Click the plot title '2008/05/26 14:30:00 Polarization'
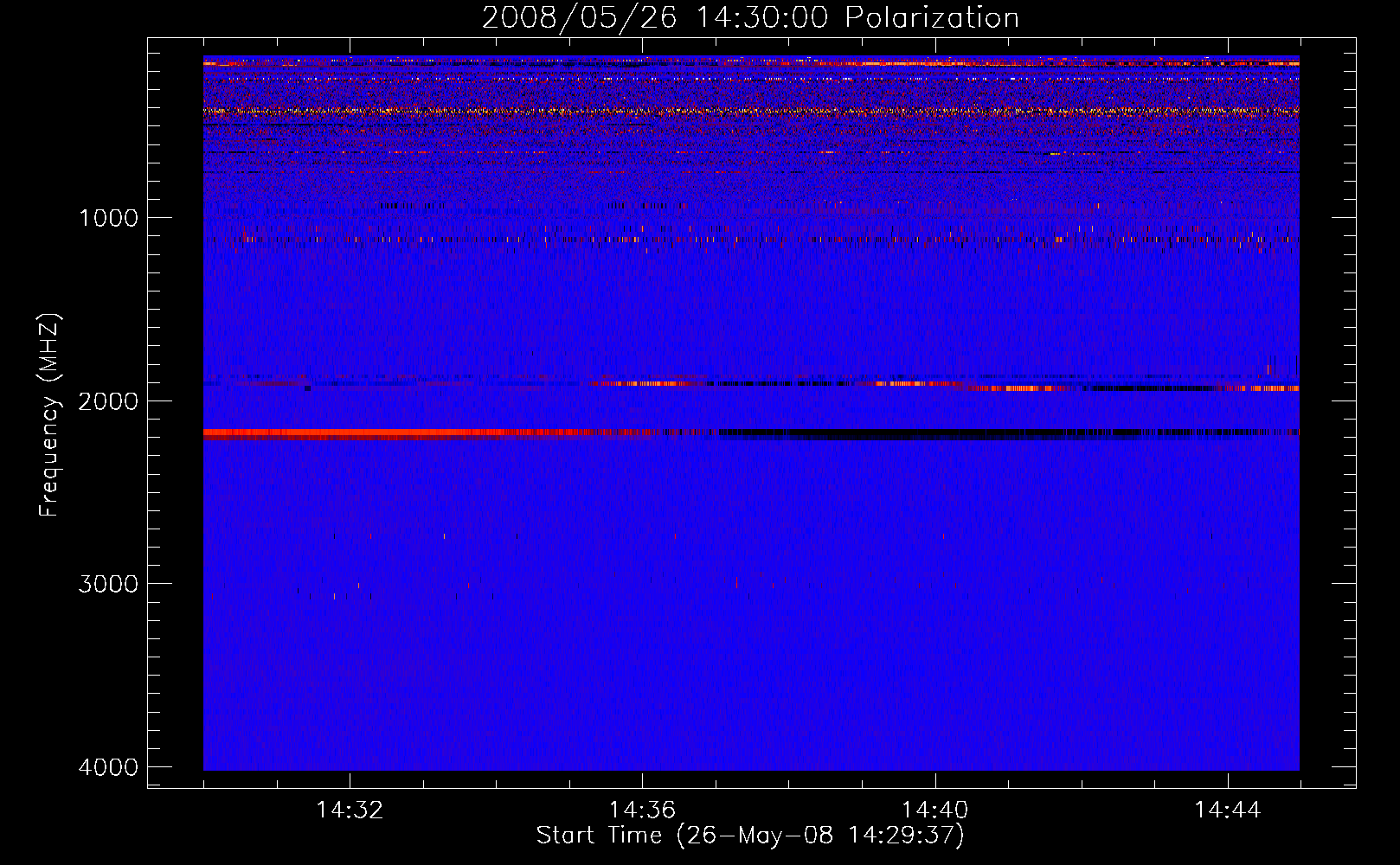Image resolution: width=1400 pixels, height=865 pixels. [750, 17]
